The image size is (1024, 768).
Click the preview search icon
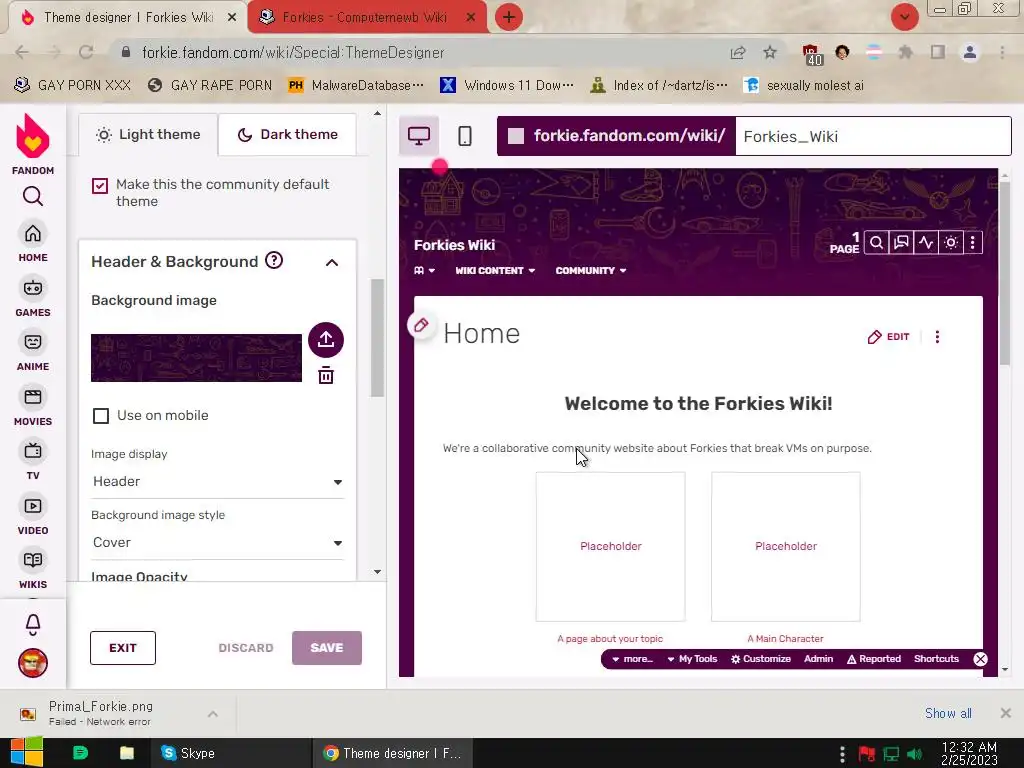point(876,242)
